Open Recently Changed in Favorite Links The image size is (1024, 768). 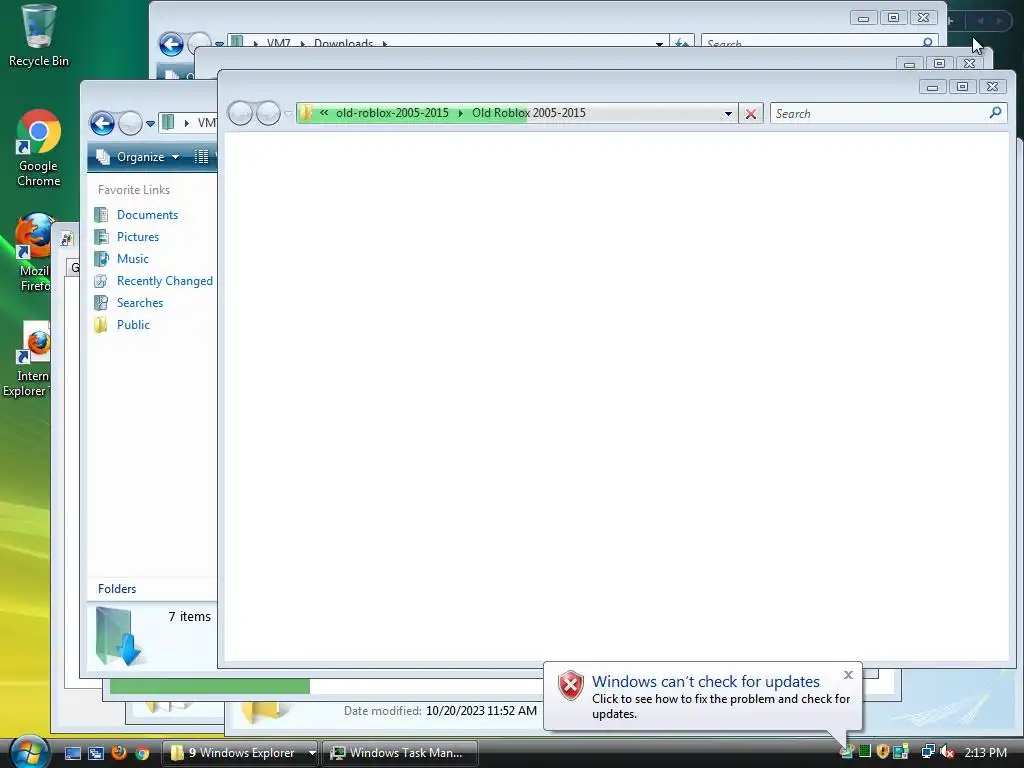pos(165,281)
